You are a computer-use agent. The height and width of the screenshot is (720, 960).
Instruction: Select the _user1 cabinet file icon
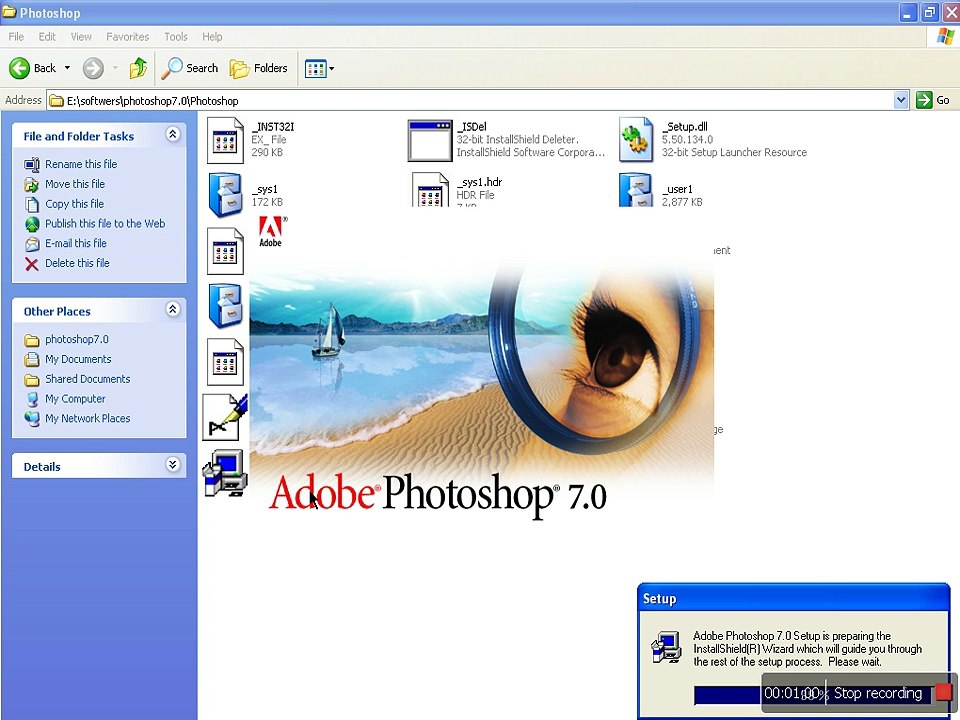click(x=636, y=189)
